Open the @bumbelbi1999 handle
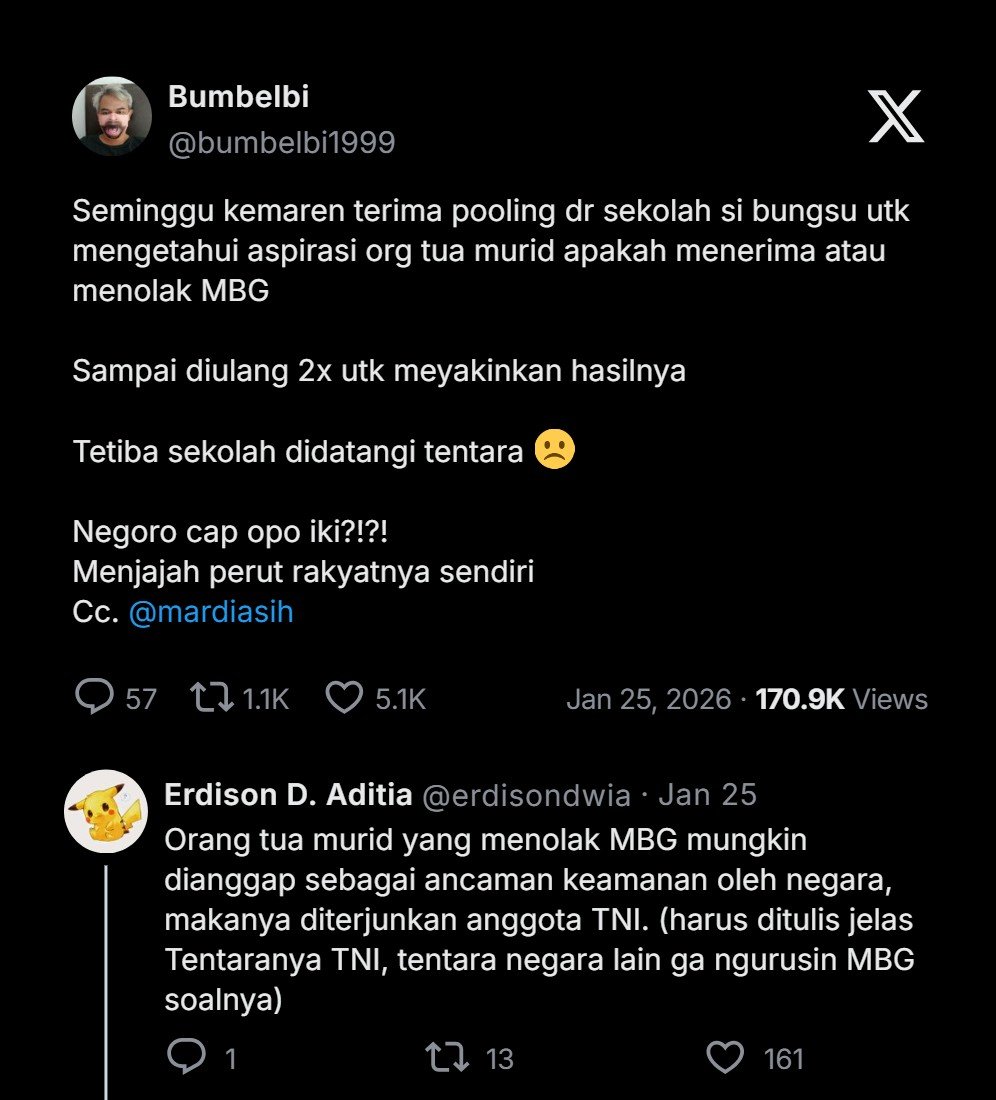Screen dimensions: 996x1100 point(281,143)
